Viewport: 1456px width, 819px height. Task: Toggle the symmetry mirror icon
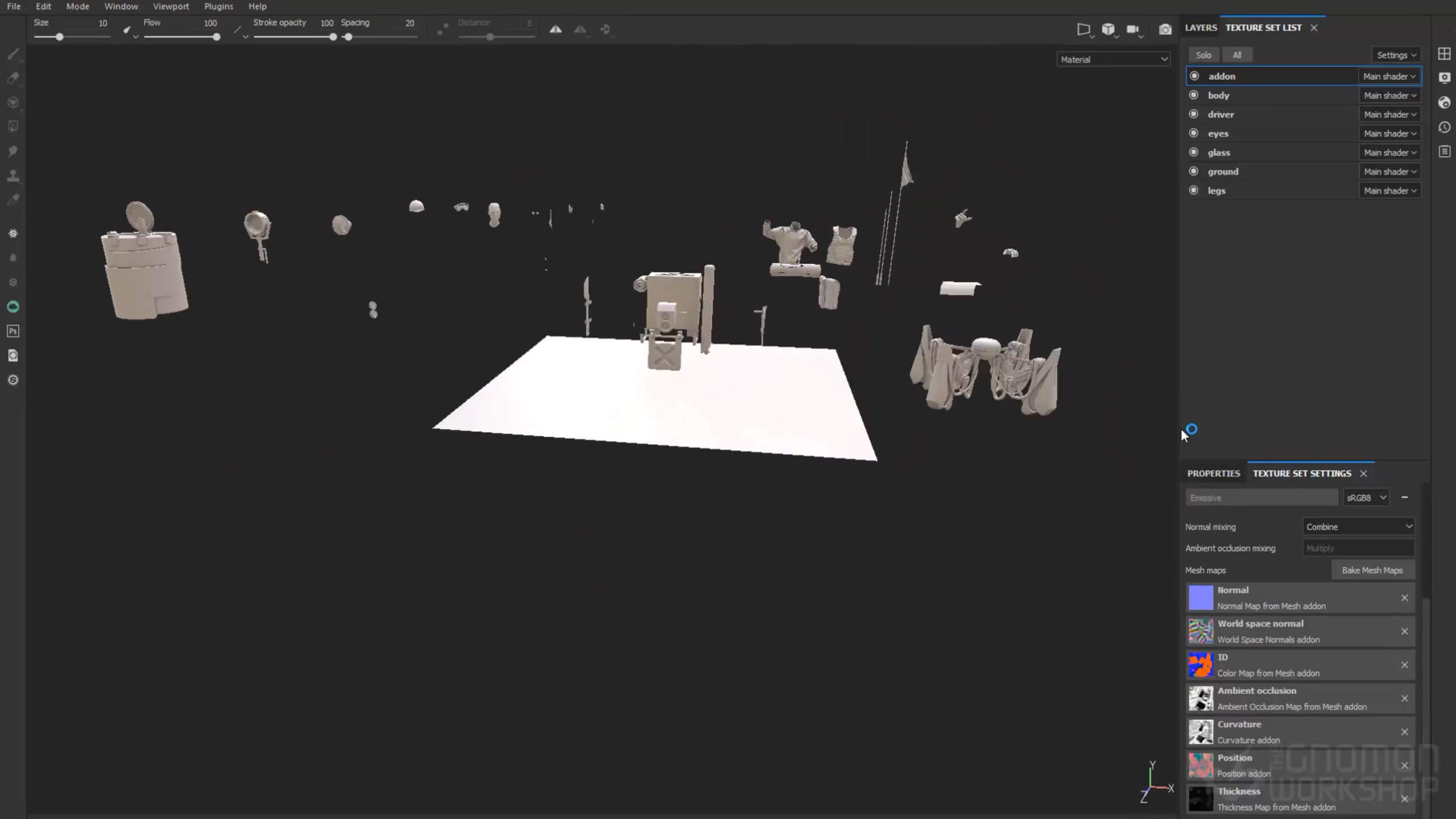click(555, 30)
